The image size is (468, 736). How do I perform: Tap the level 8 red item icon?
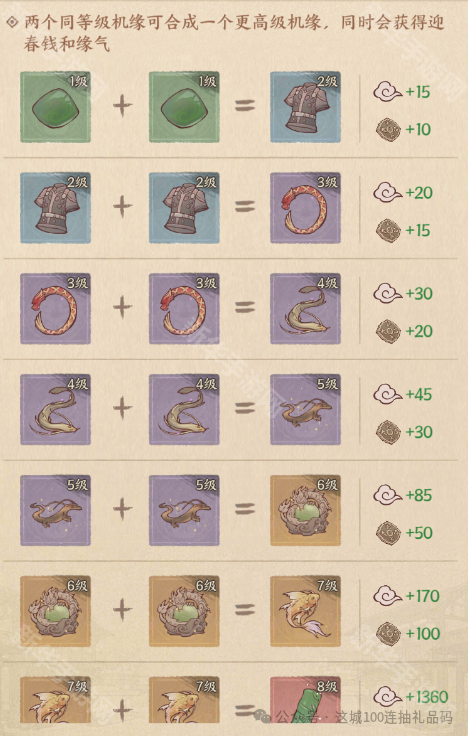[306, 699]
